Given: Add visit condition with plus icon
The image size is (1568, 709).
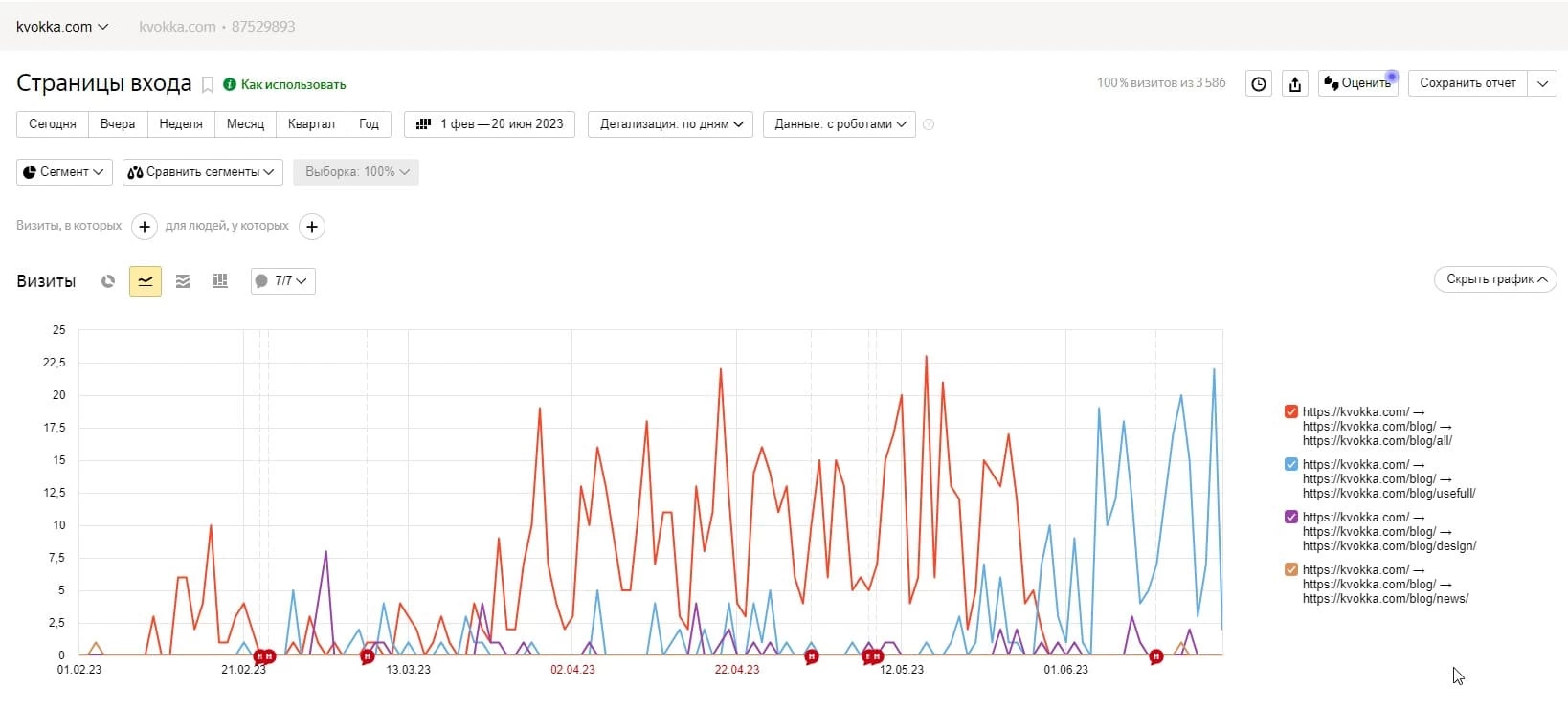Looking at the screenshot, I should tap(144, 227).
